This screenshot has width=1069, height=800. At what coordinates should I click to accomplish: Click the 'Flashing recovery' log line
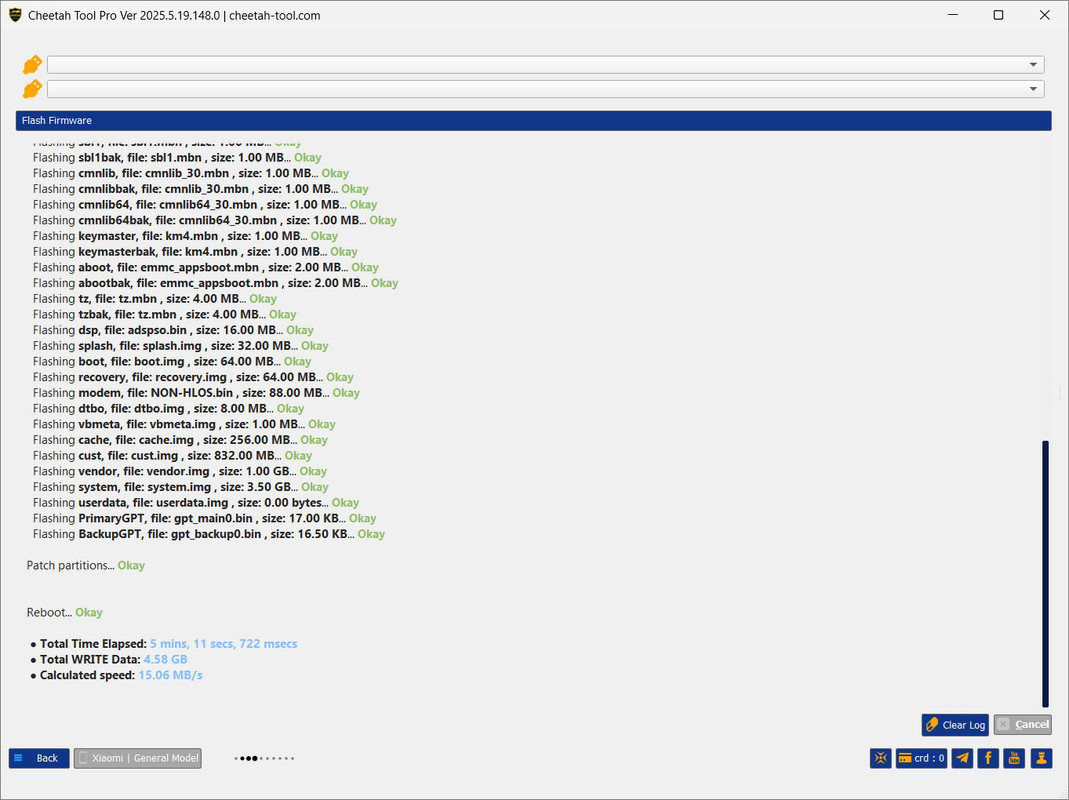[193, 377]
